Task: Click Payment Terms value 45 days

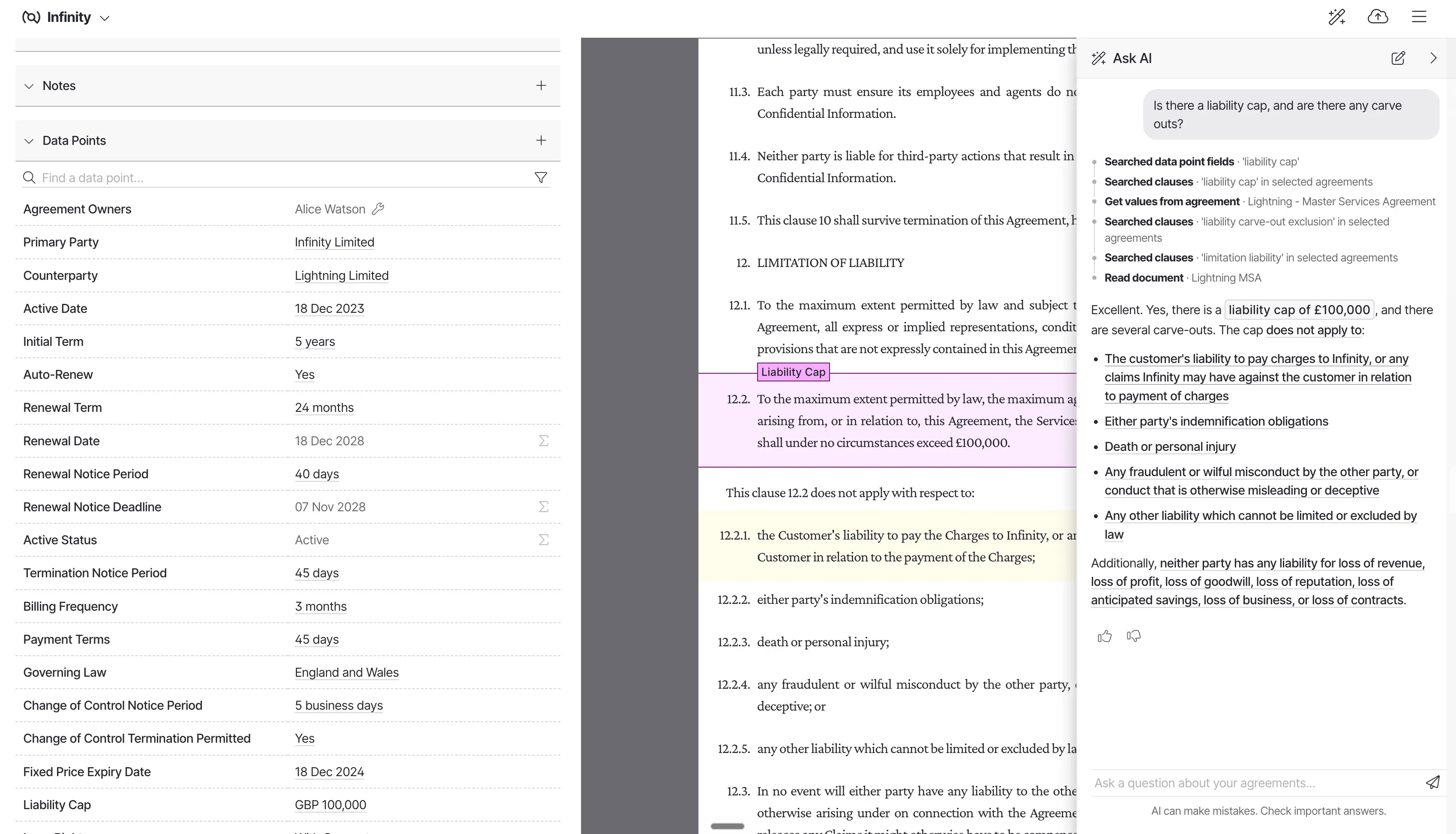Action: click(x=317, y=640)
